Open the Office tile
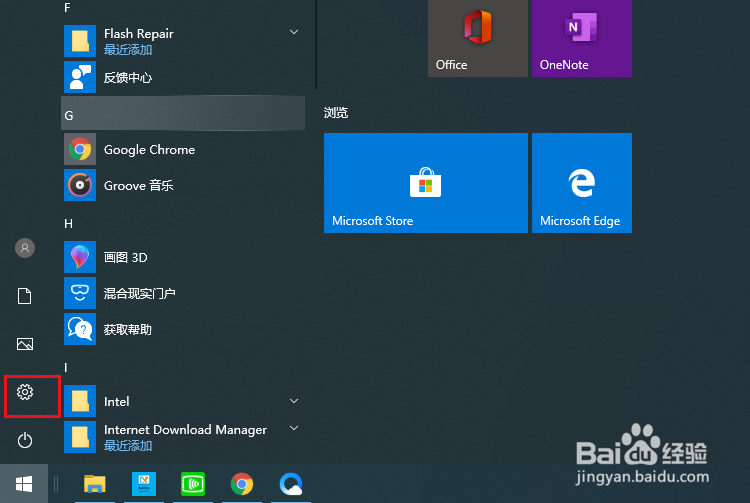Image resolution: width=750 pixels, height=503 pixels. tap(478, 38)
